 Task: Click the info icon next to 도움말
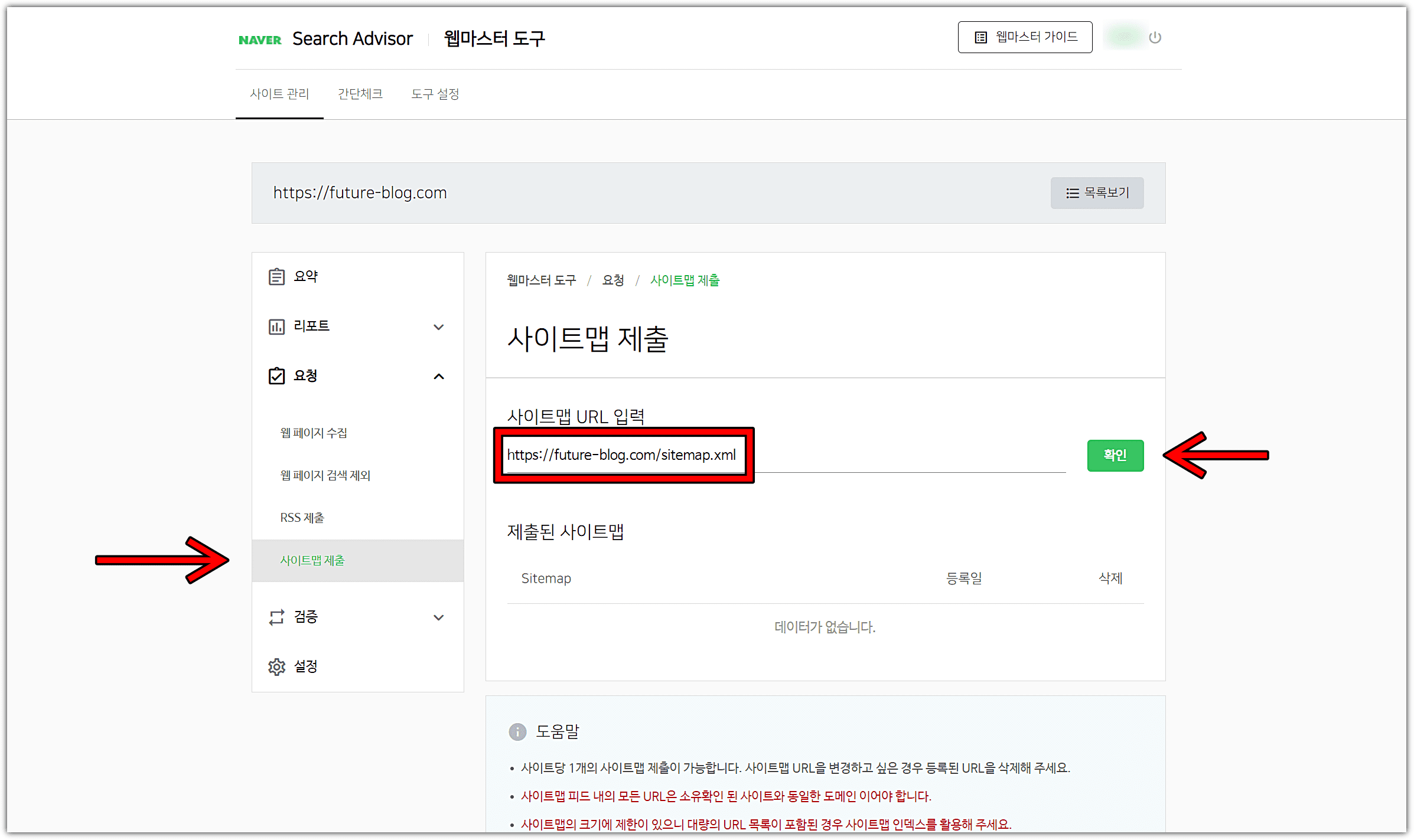click(x=517, y=732)
